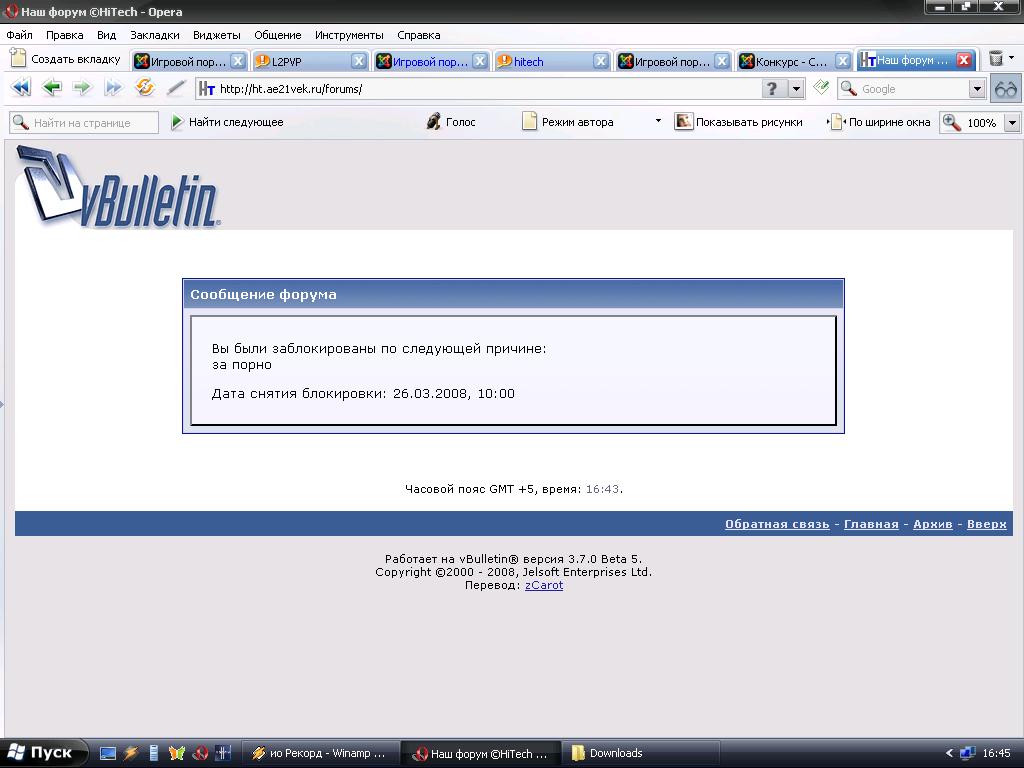Click the closed tabs trash icon
This screenshot has width=1024, height=768.
point(995,59)
